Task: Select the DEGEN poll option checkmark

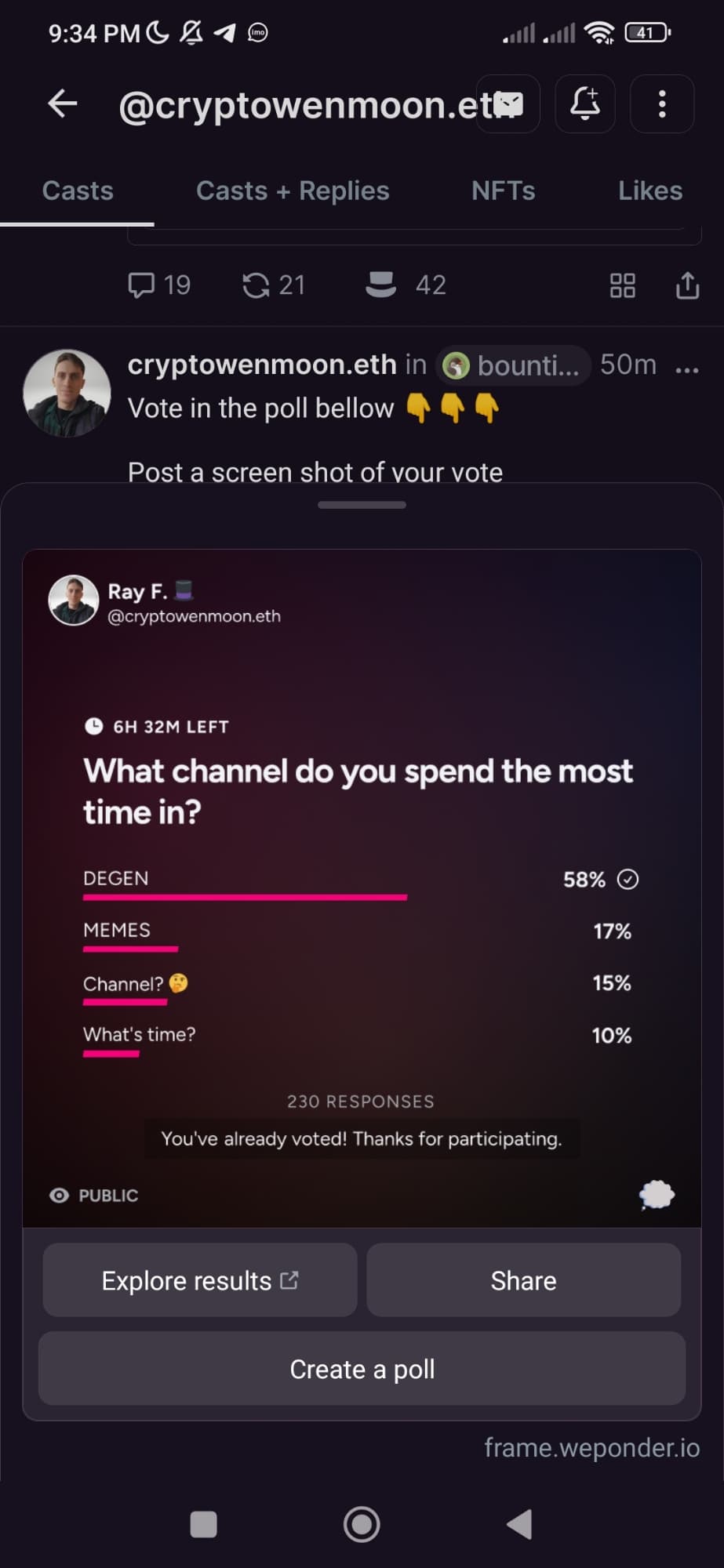Action: click(628, 880)
